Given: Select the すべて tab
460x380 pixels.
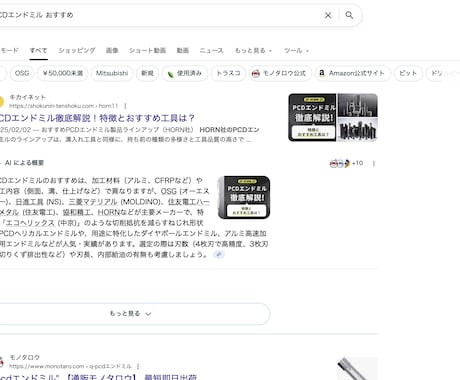Looking at the screenshot, I should pyautogui.click(x=38, y=50).
